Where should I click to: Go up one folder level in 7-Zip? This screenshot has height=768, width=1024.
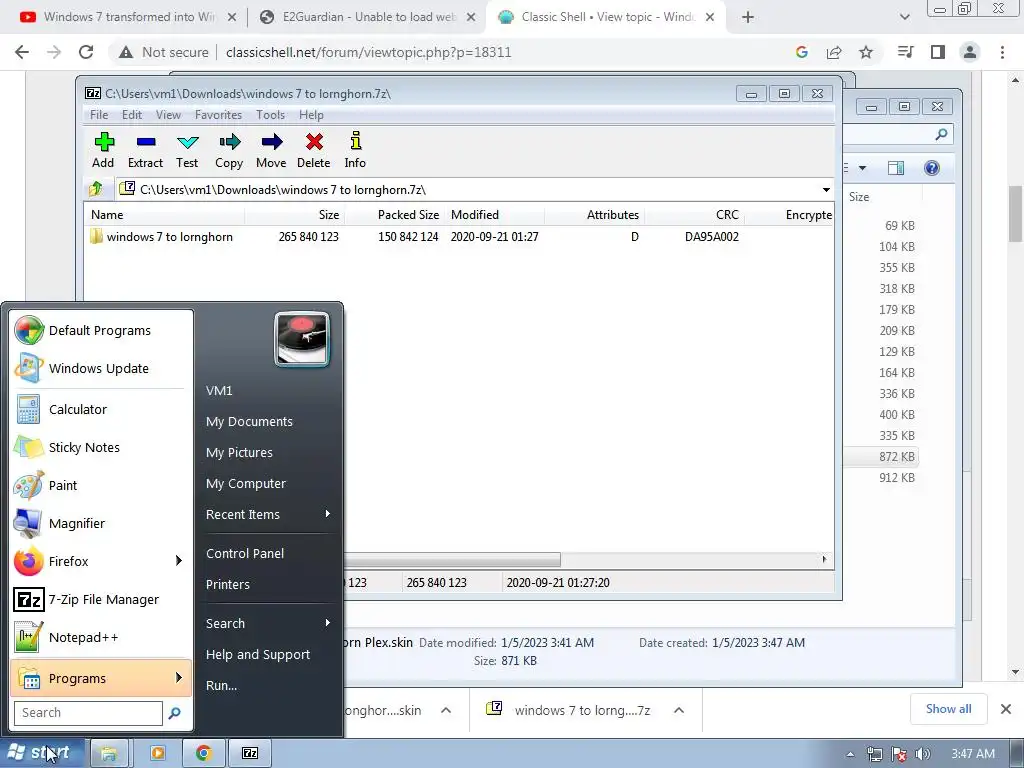click(x=96, y=189)
